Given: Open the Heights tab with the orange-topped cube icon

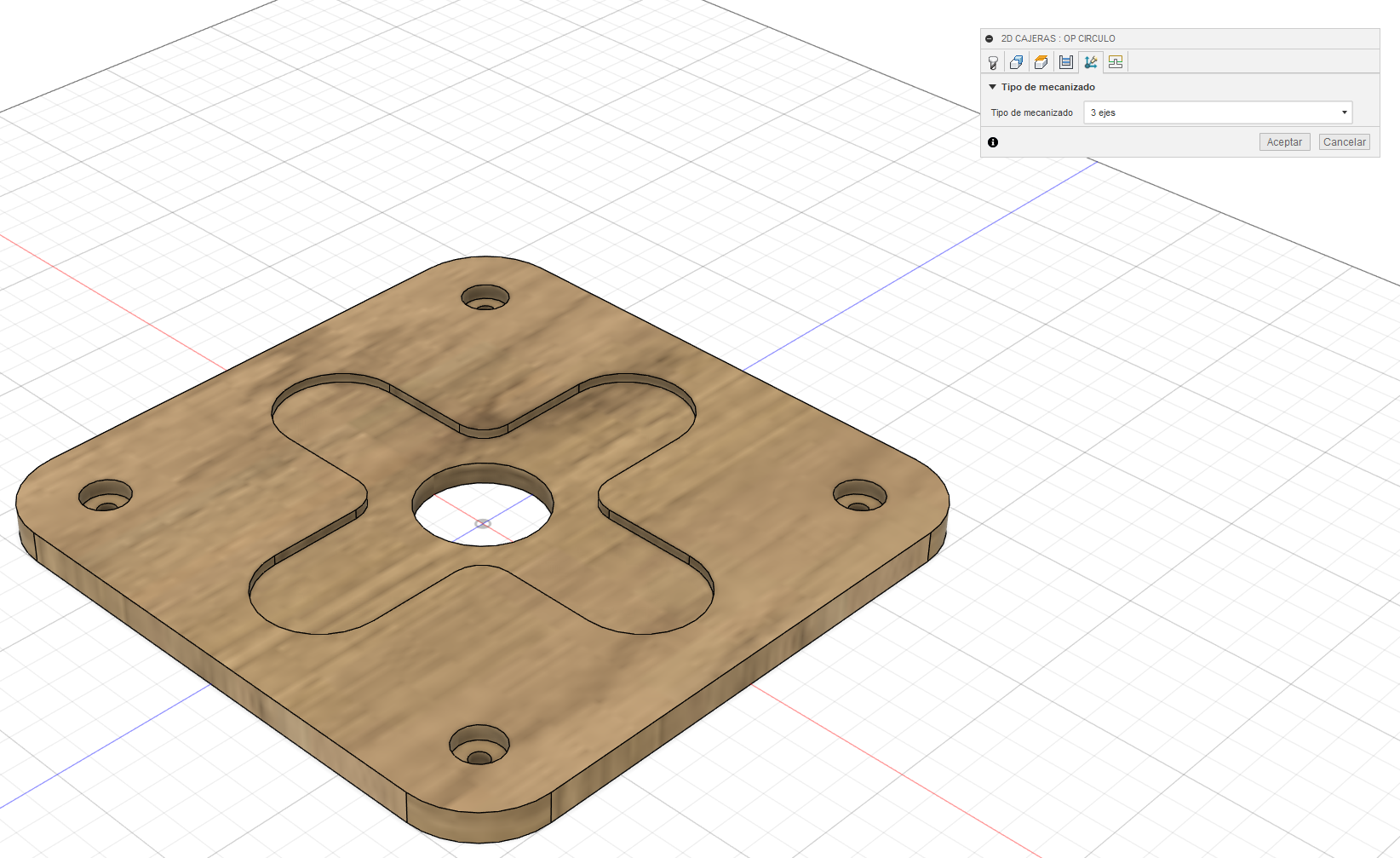Looking at the screenshot, I should (x=1041, y=62).
